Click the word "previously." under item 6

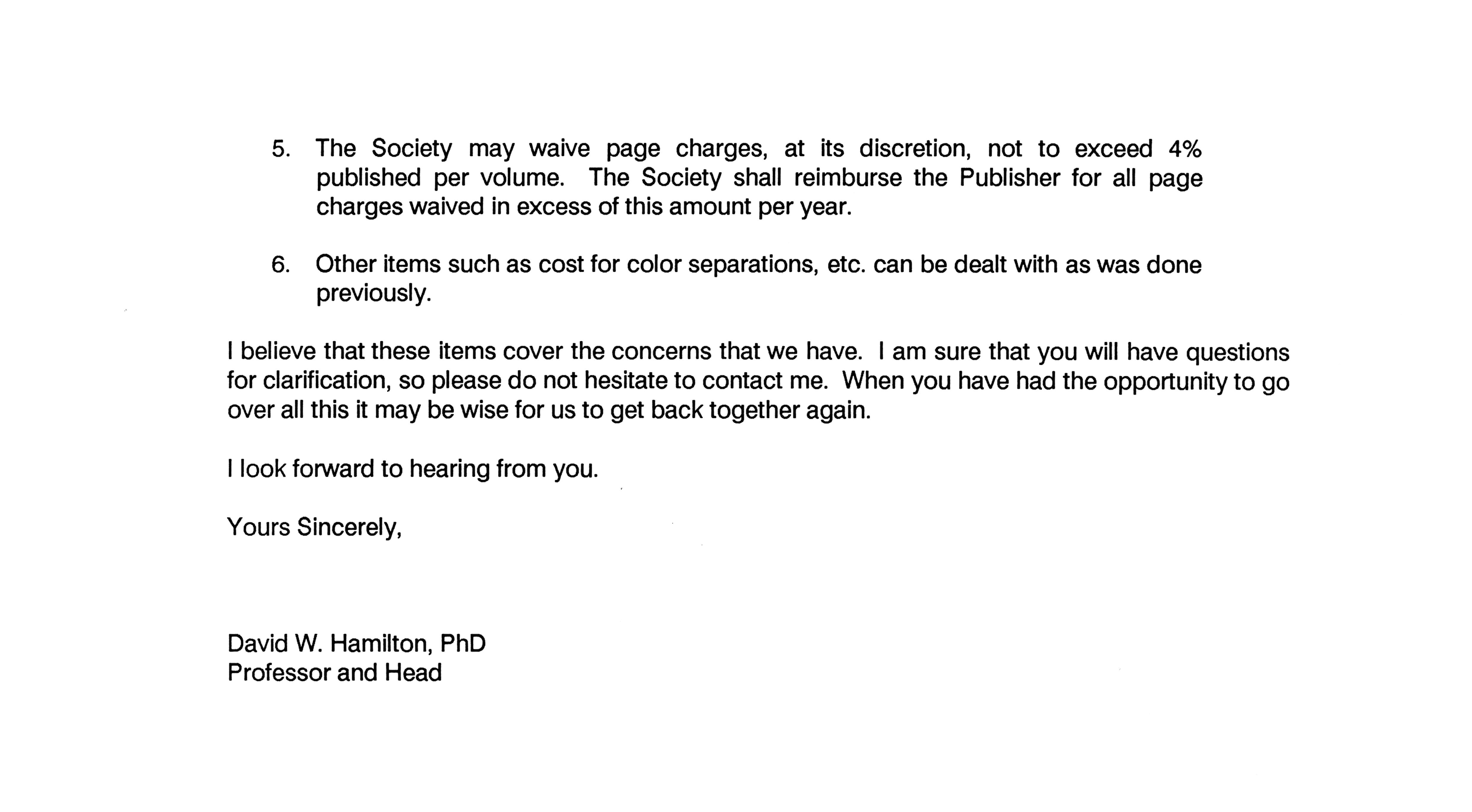[x=374, y=294]
